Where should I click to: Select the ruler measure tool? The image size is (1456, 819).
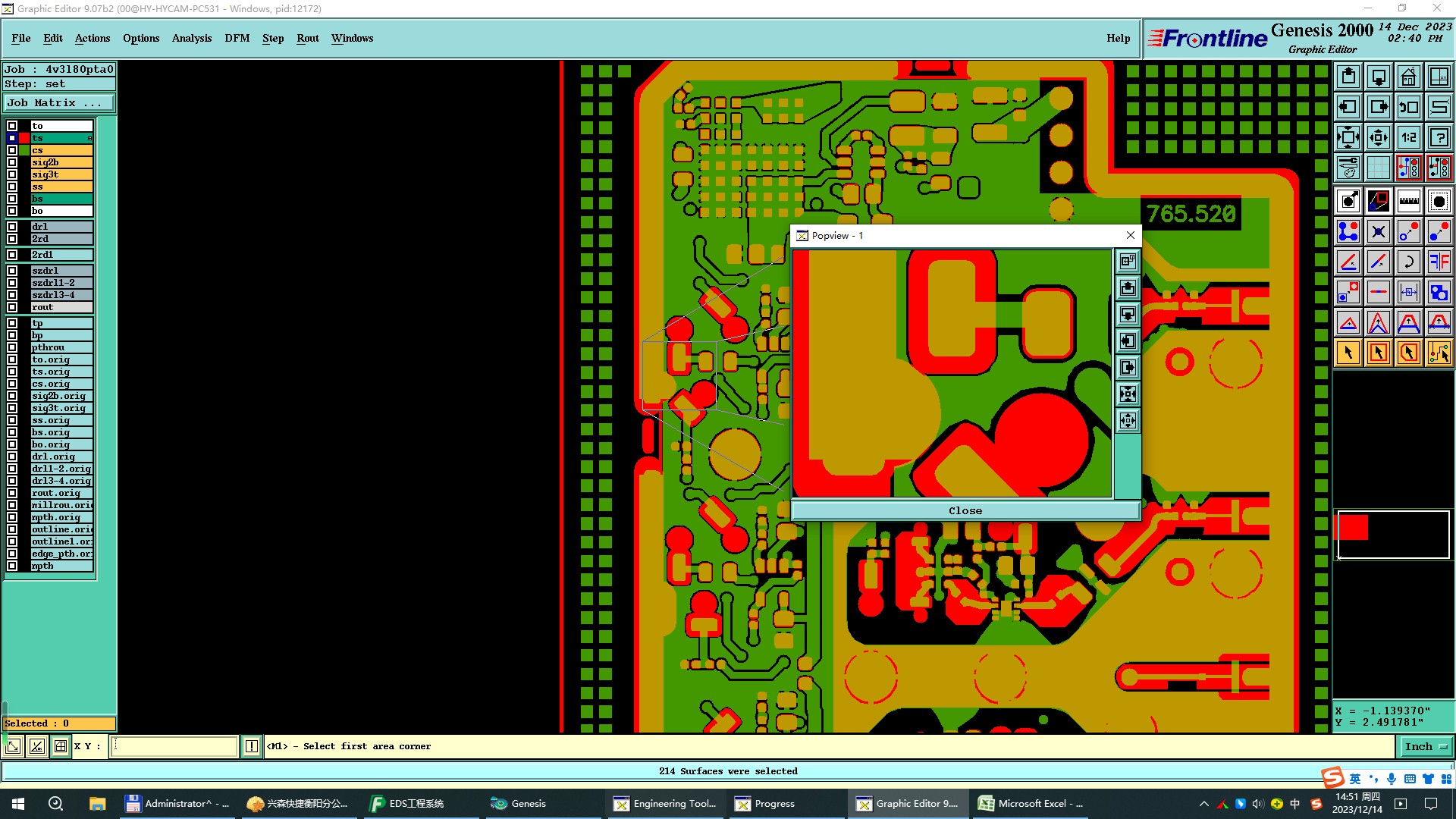click(x=1408, y=201)
